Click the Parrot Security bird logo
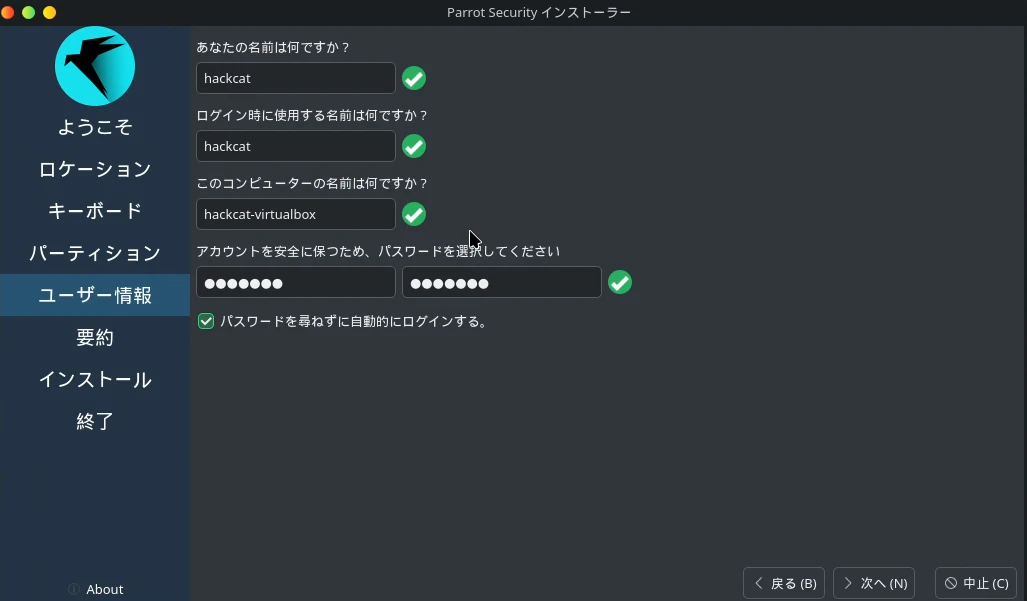 (x=95, y=66)
